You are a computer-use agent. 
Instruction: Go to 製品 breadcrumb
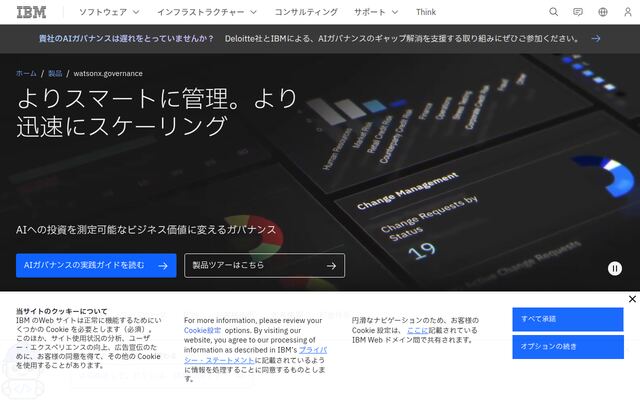(x=55, y=73)
